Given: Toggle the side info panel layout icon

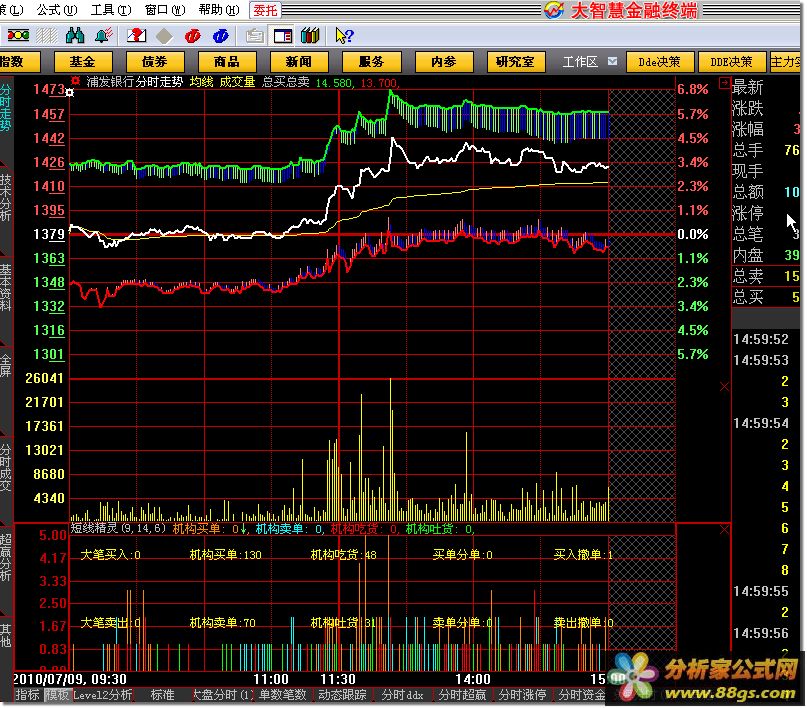Looking at the screenshot, I should coord(283,36).
